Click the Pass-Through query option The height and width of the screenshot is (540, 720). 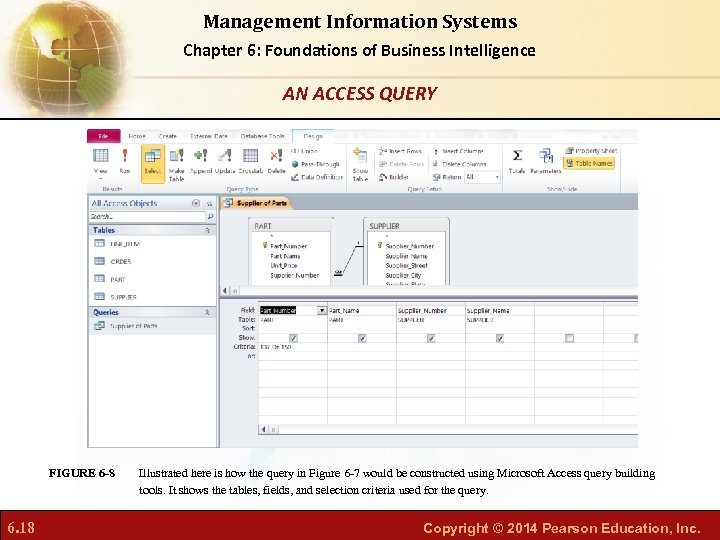pos(315,164)
